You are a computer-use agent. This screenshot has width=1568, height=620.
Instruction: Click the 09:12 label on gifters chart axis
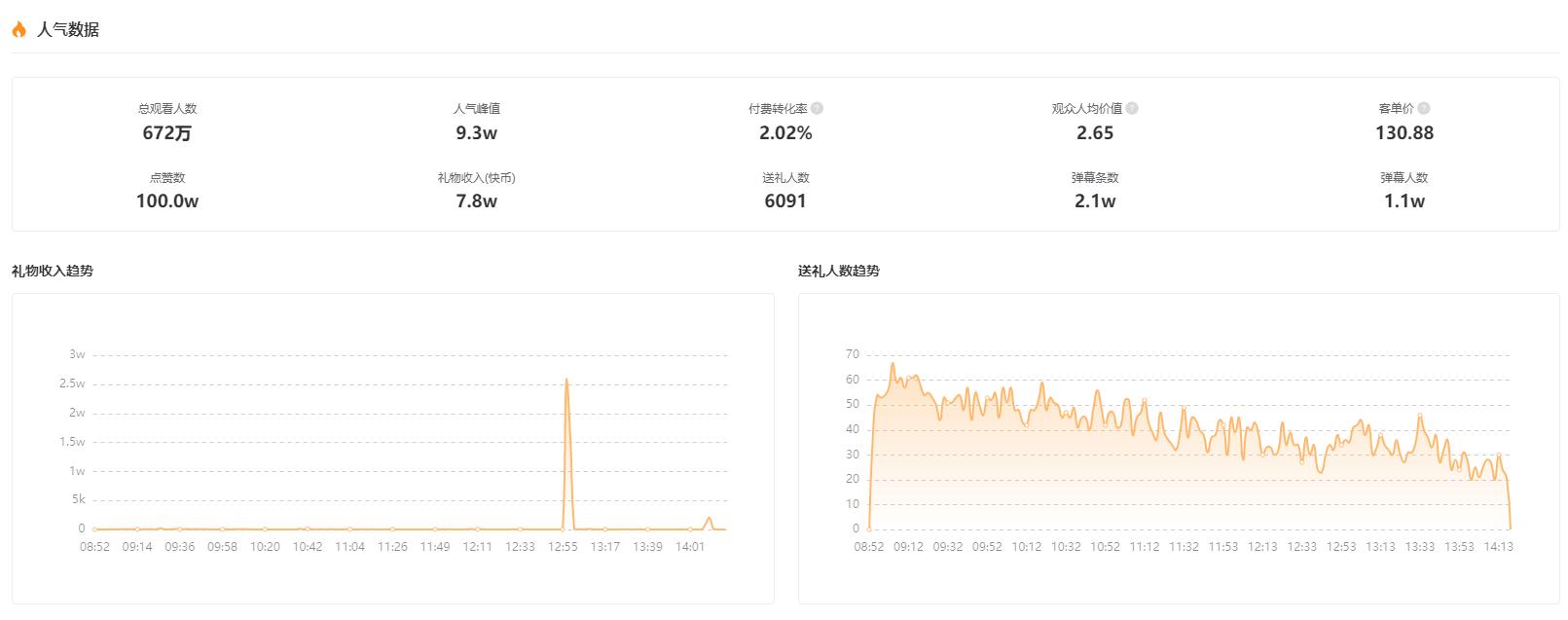click(908, 547)
